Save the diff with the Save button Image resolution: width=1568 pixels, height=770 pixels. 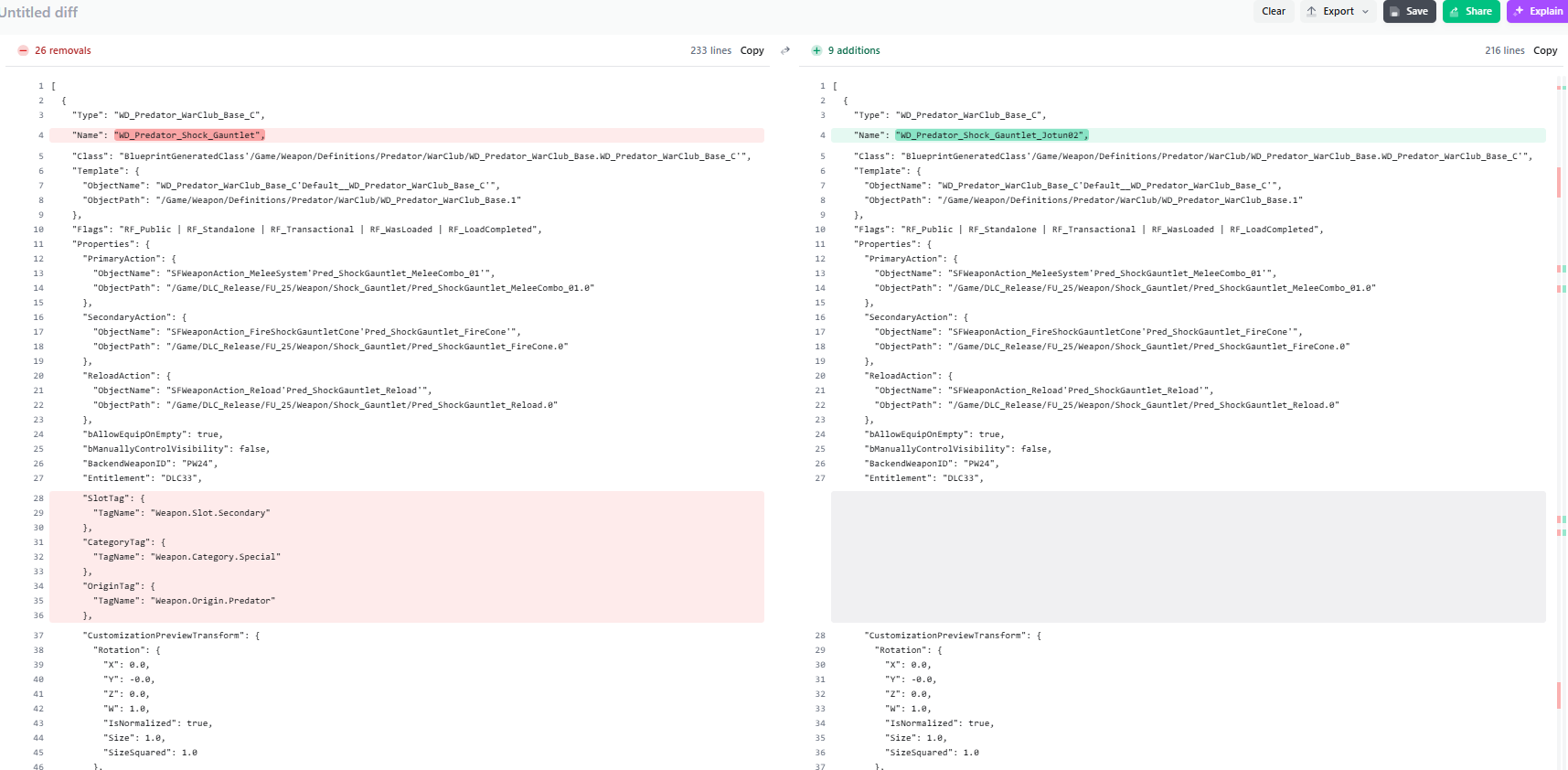click(1409, 12)
